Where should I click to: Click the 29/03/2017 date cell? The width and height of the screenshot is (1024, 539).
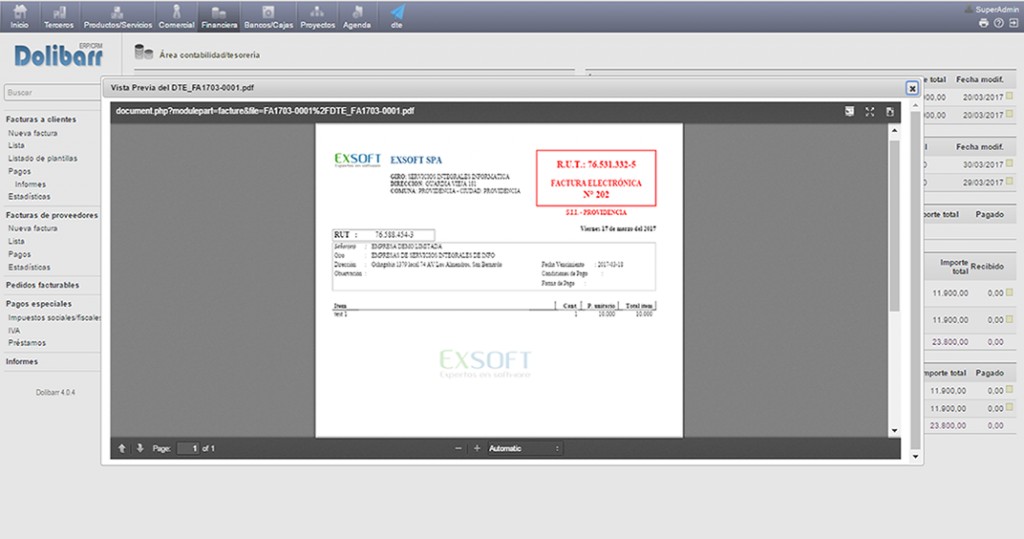[983, 182]
